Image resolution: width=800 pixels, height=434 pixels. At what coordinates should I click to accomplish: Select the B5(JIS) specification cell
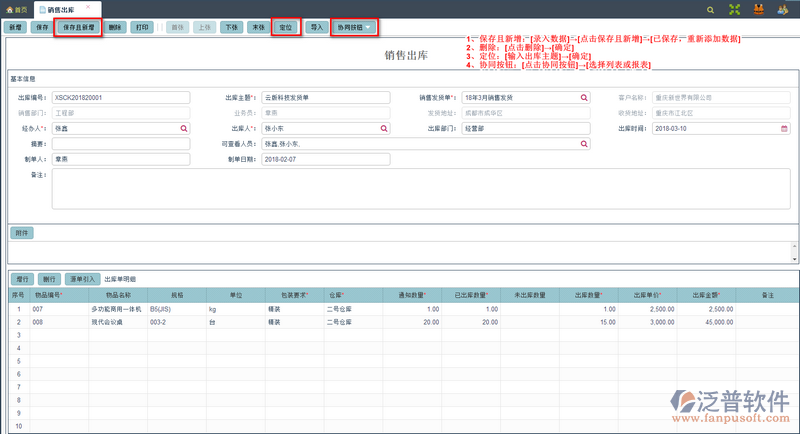coord(177,309)
